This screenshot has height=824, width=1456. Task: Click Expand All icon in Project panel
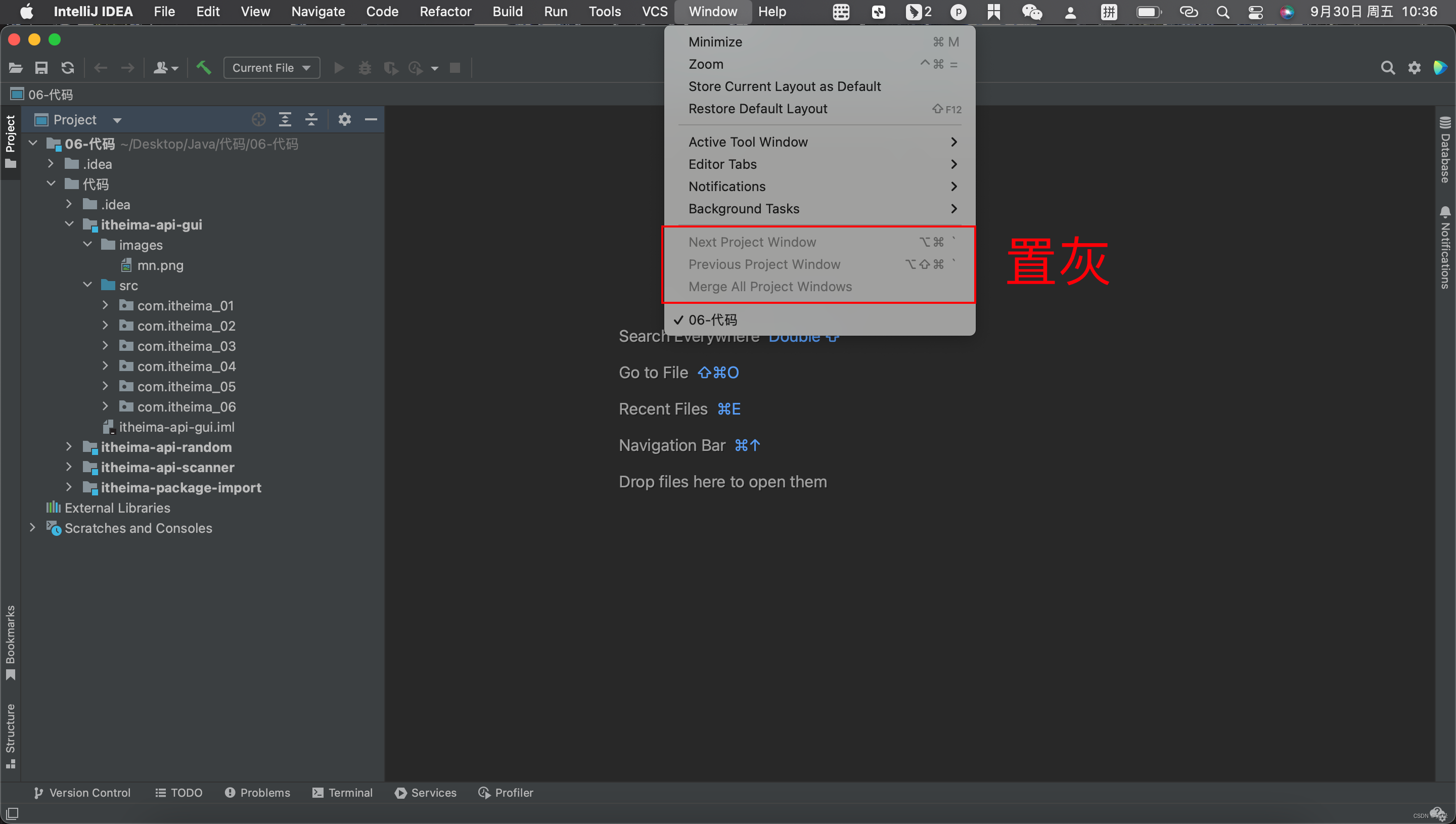click(x=285, y=119)
